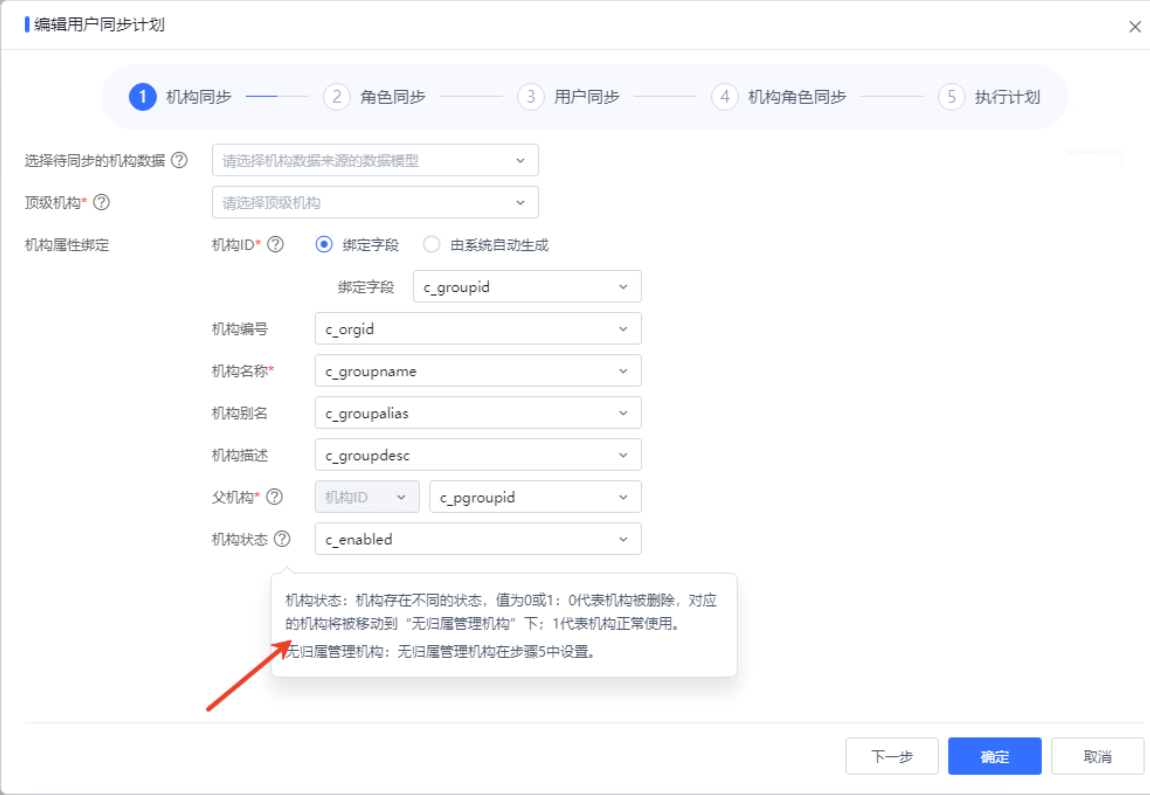Open the 机构状态 c_enabled dropdown
The image size is (1150, 795).
click(477, 539)
